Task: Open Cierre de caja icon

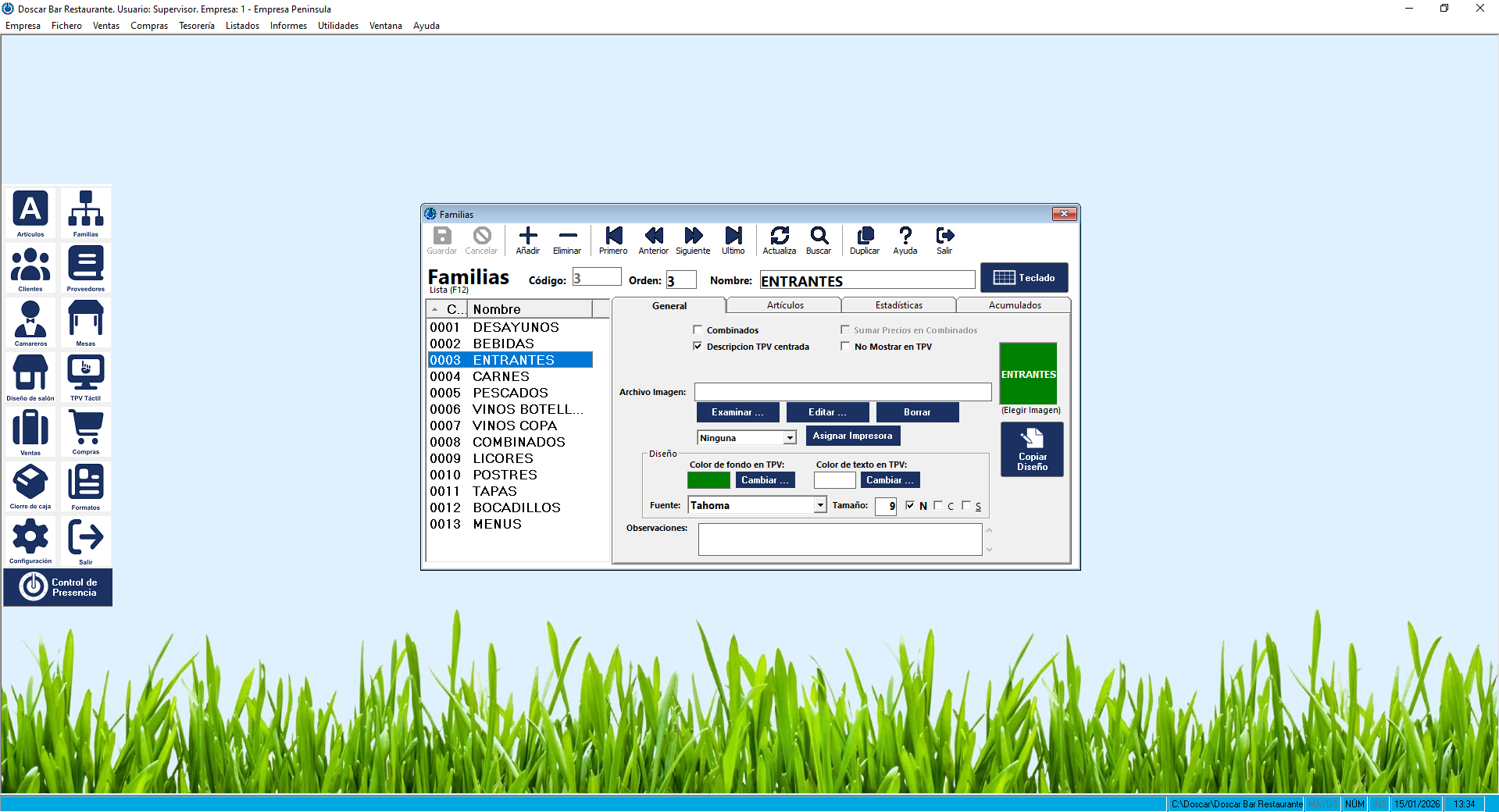Action: point(30,486)
